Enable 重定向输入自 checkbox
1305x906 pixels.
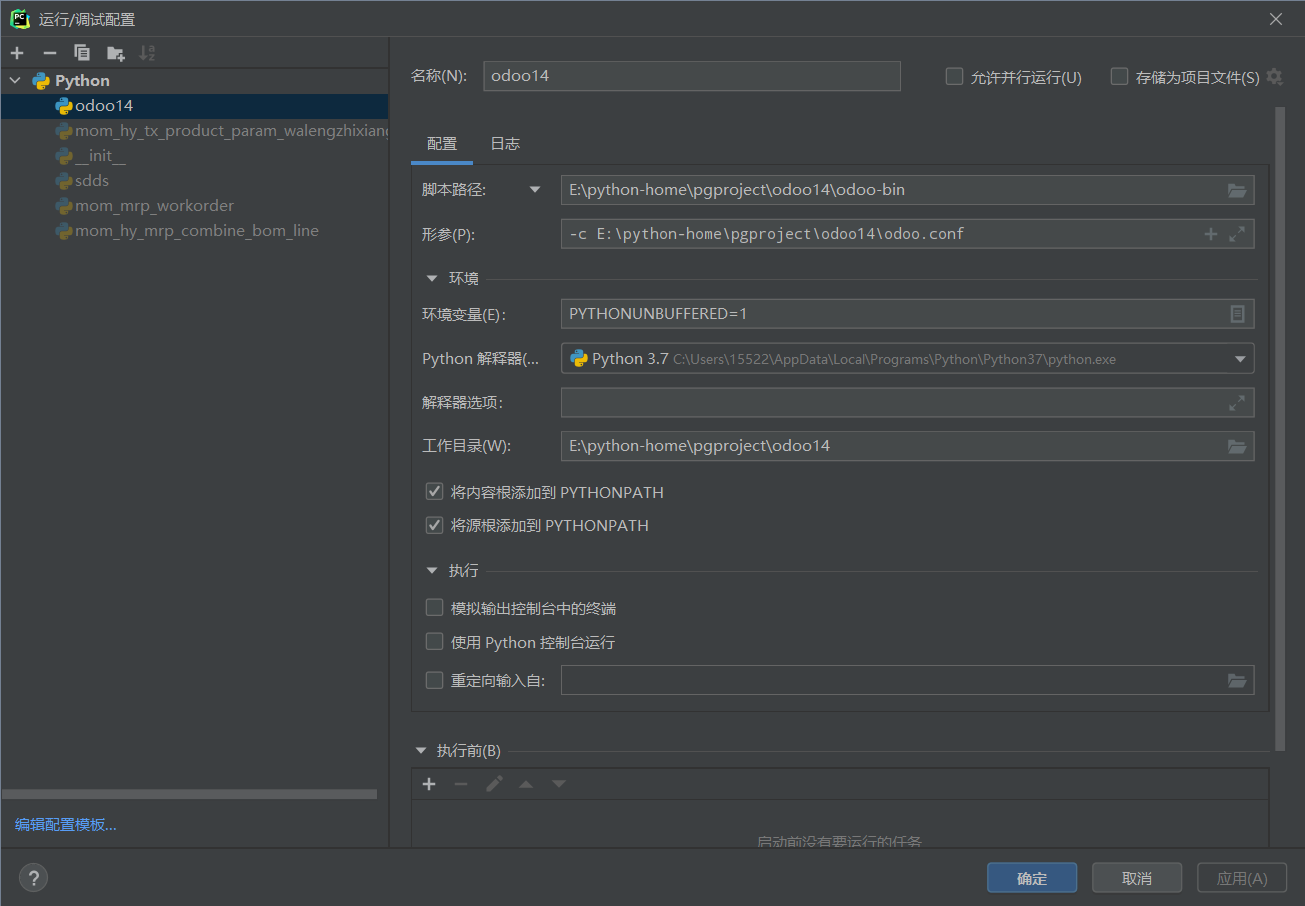(x=434, y=681)
